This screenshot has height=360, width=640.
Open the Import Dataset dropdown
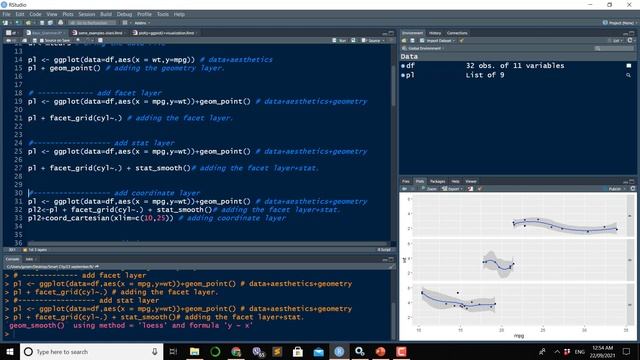pyautogui.click(x=438, y=40)
